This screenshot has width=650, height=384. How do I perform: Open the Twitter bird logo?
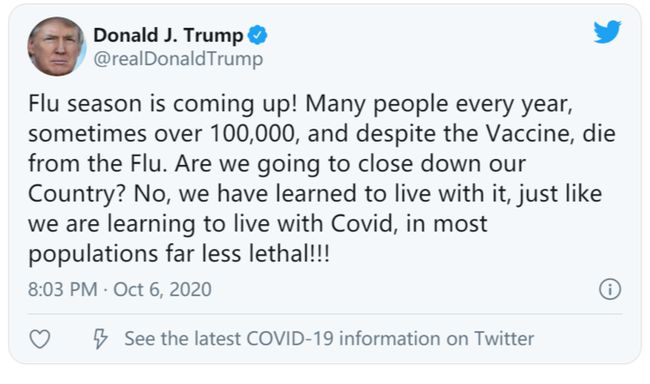click(607, 32)
